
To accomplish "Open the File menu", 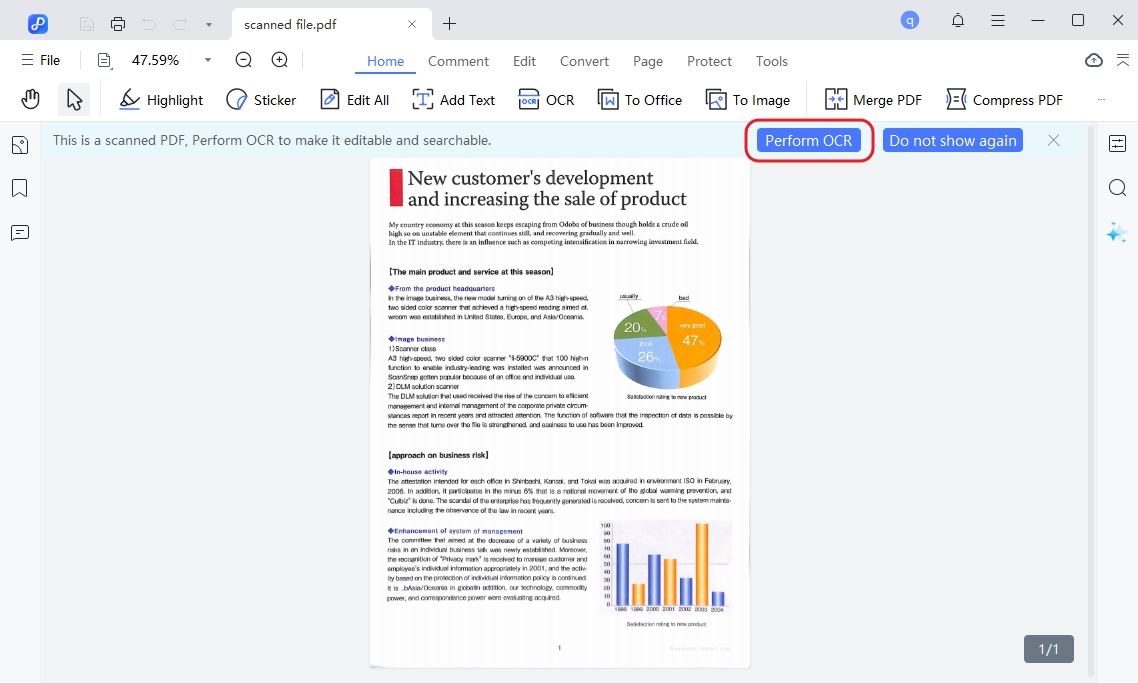I will (40, 59).
